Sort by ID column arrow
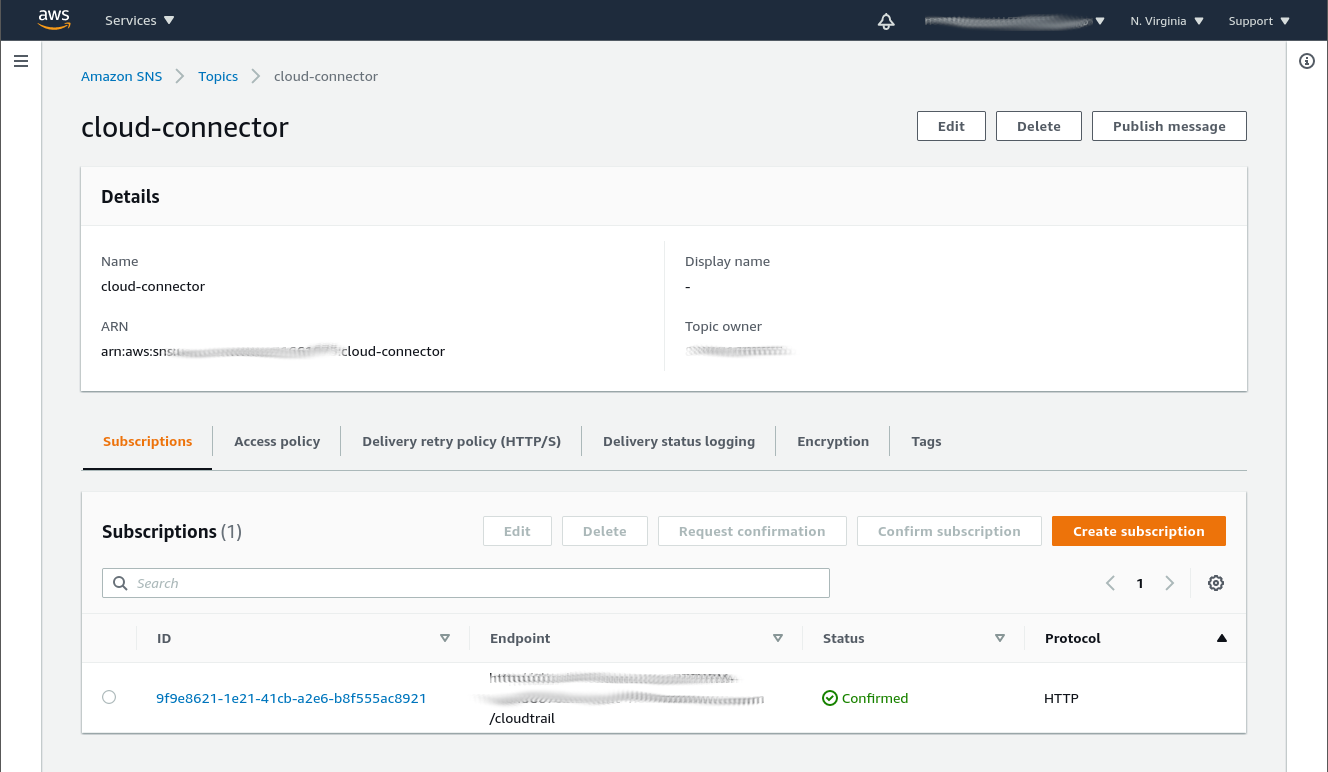 click(445, 638)
